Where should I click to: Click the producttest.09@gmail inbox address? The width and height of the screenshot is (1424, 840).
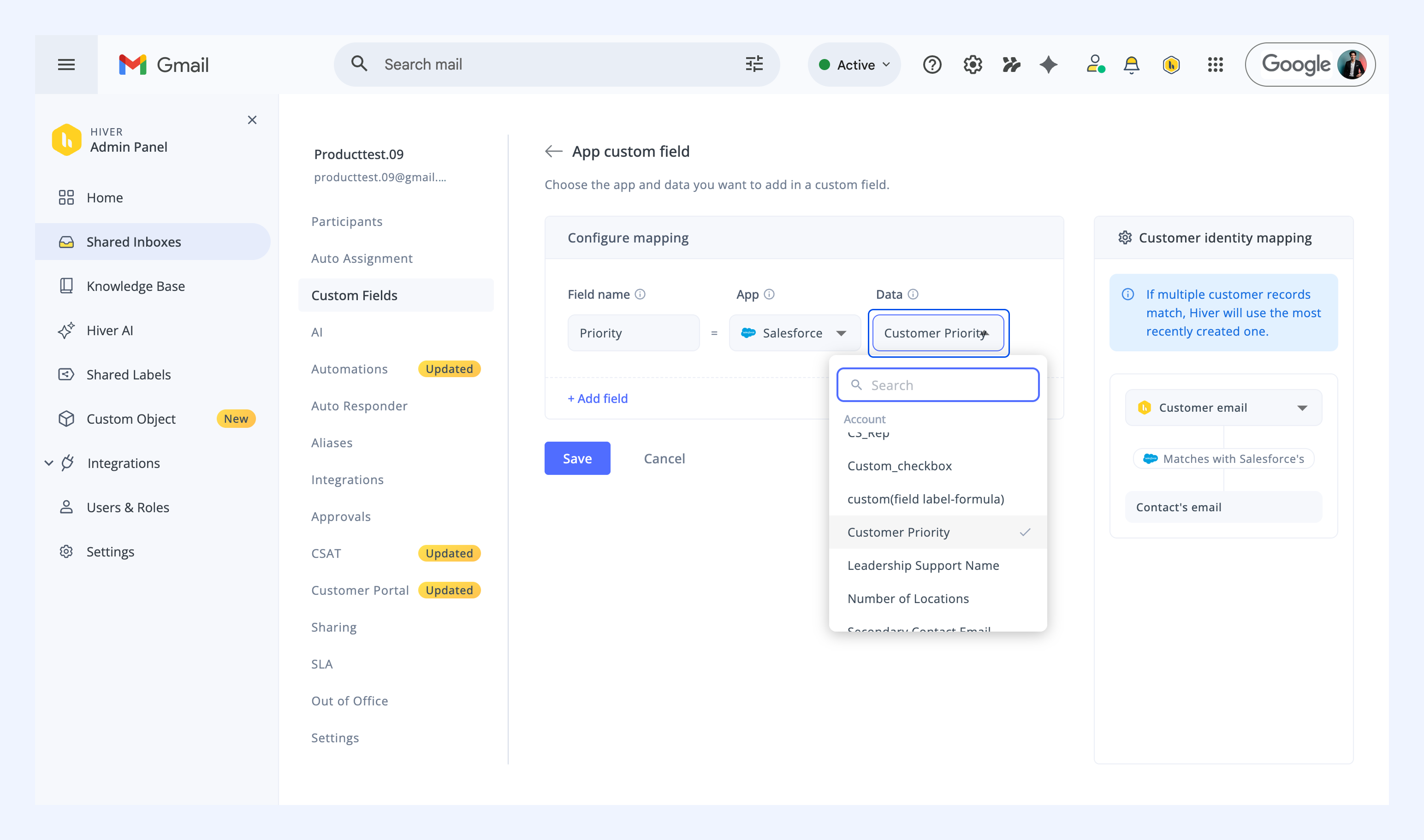click(x=380, y=177)
